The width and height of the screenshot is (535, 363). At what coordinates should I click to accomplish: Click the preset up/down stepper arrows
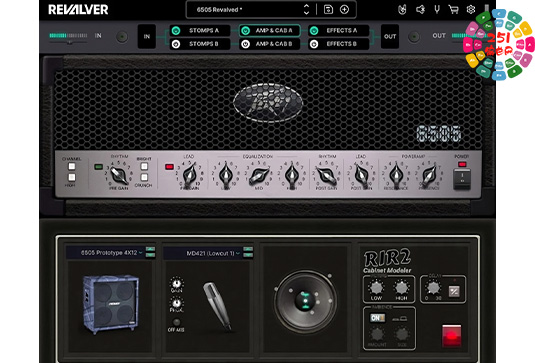tap(306, 10)
